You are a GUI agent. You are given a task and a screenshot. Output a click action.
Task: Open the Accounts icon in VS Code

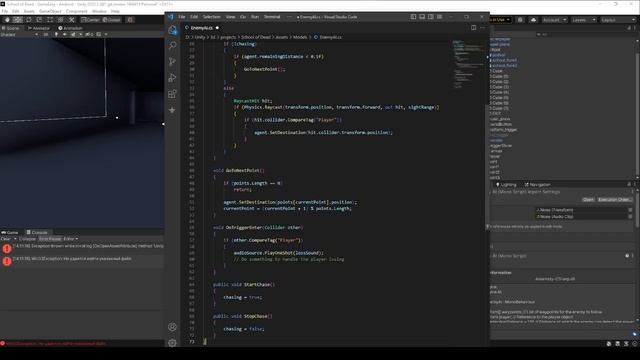point(172,327)
